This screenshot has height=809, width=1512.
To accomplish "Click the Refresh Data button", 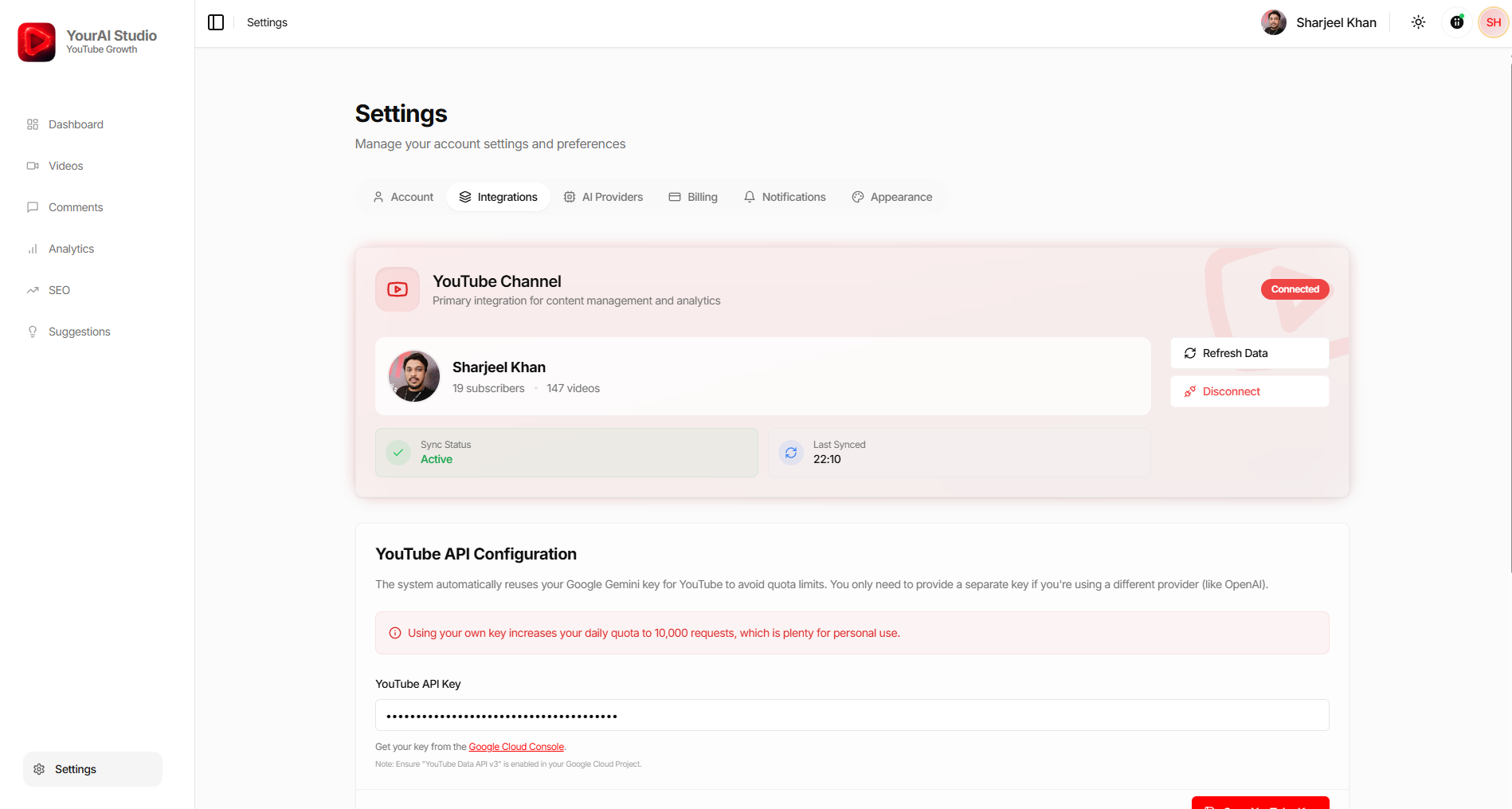I will click(1248, 353).
